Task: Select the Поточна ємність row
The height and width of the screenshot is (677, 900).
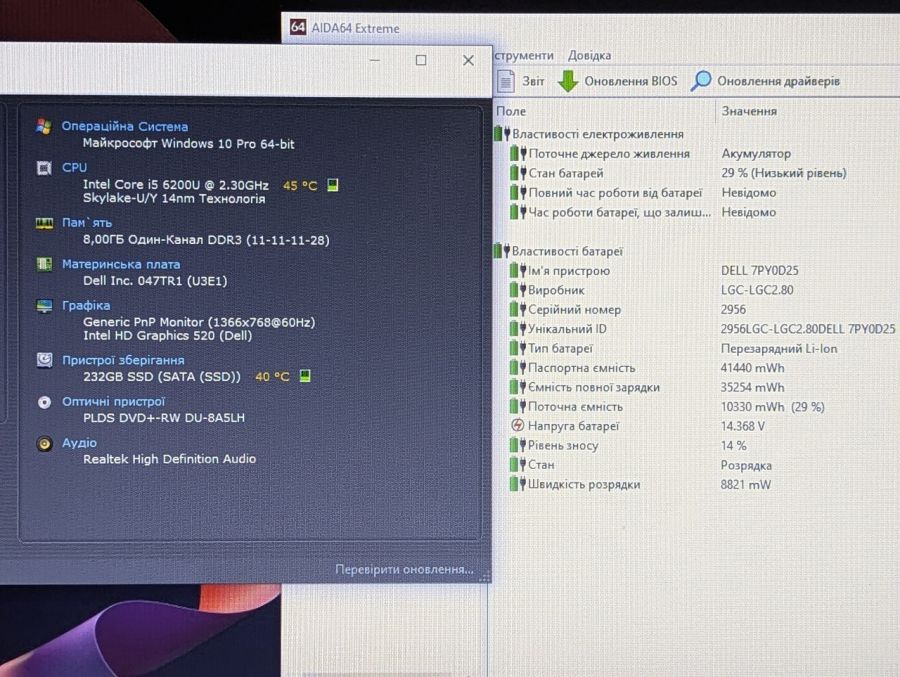Action: (667, 407)
